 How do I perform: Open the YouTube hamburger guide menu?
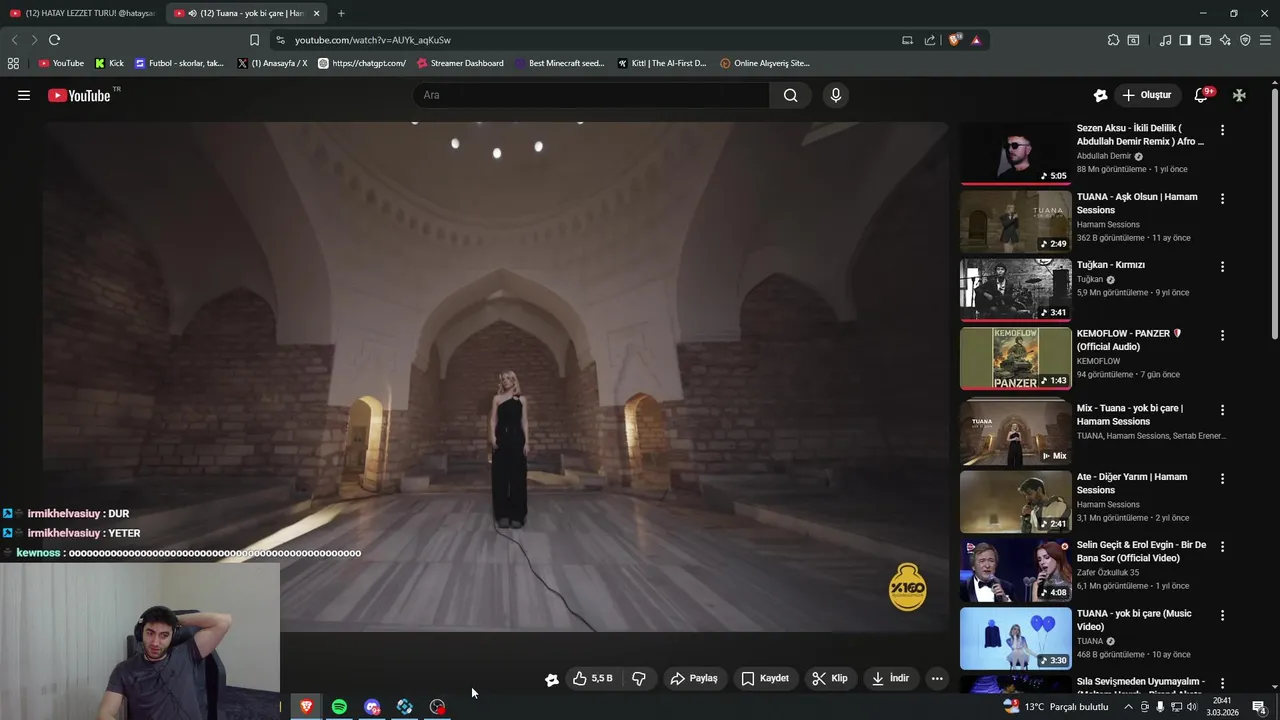point(24,95)
